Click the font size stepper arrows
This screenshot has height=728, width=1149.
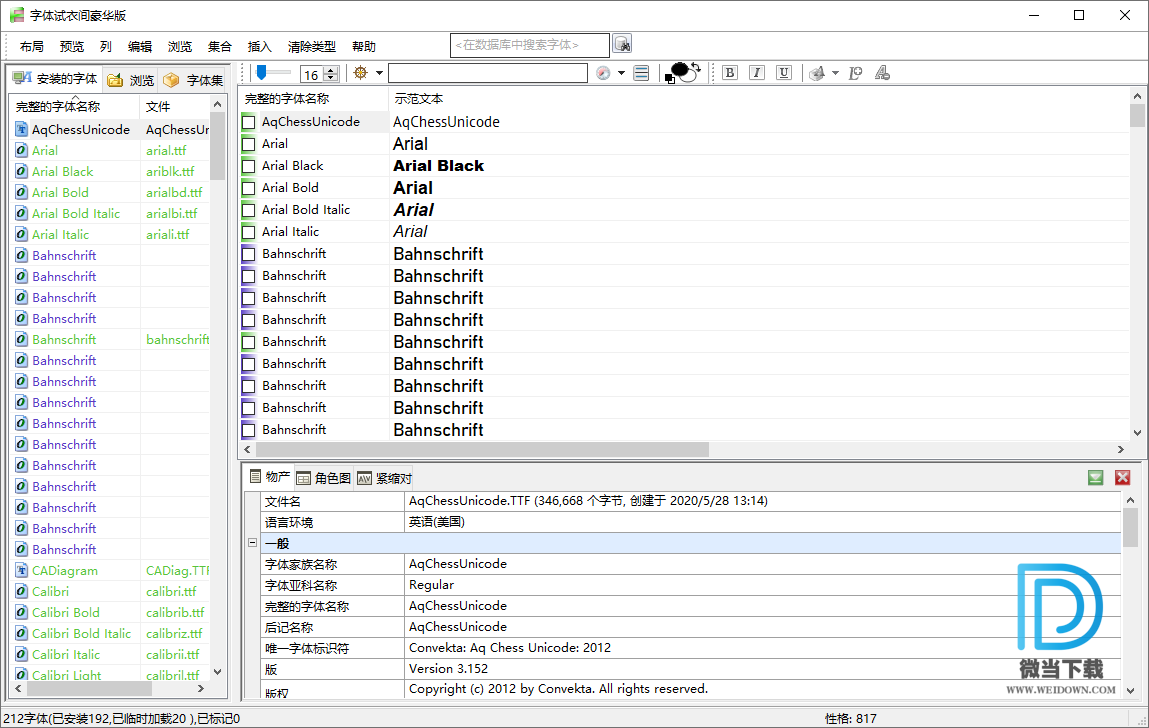coord(331,74)
